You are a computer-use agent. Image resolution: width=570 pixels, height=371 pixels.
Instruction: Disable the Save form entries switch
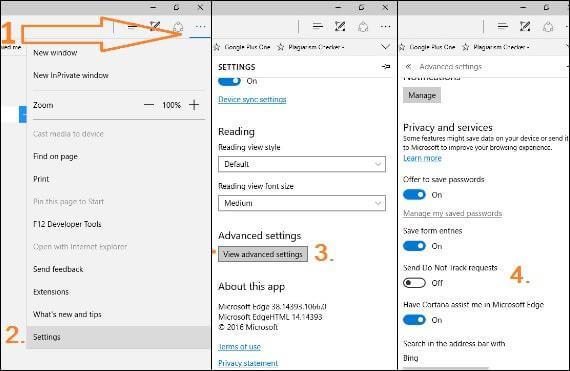(414, 246)
